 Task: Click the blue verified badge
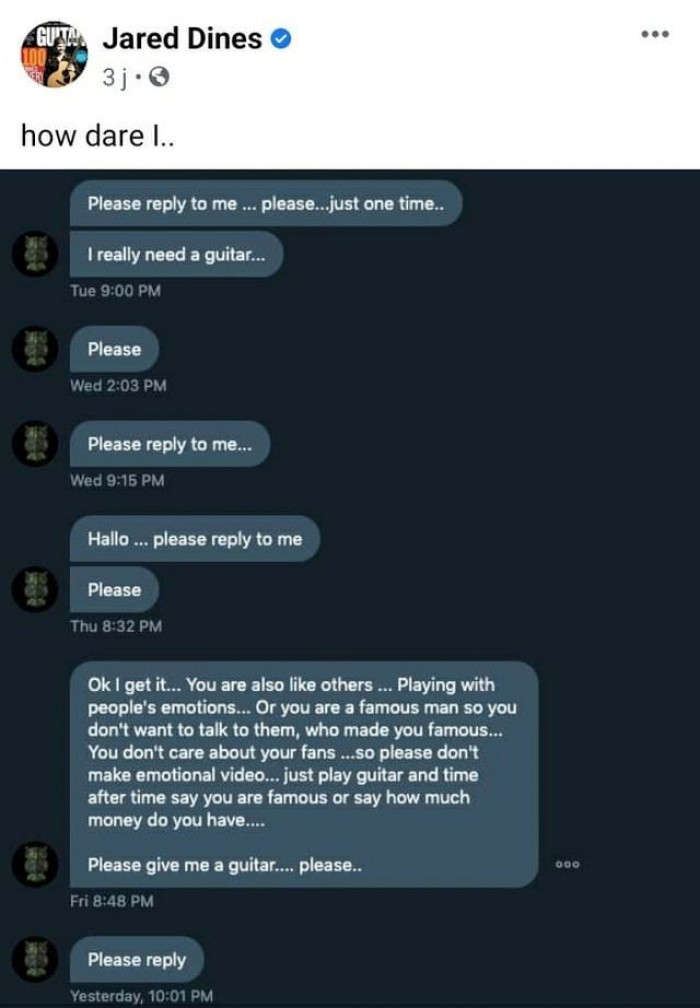(280, 39)
